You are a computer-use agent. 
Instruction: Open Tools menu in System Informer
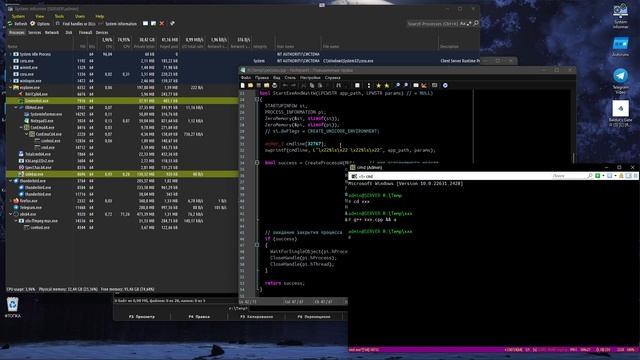[x=59, y=16]
